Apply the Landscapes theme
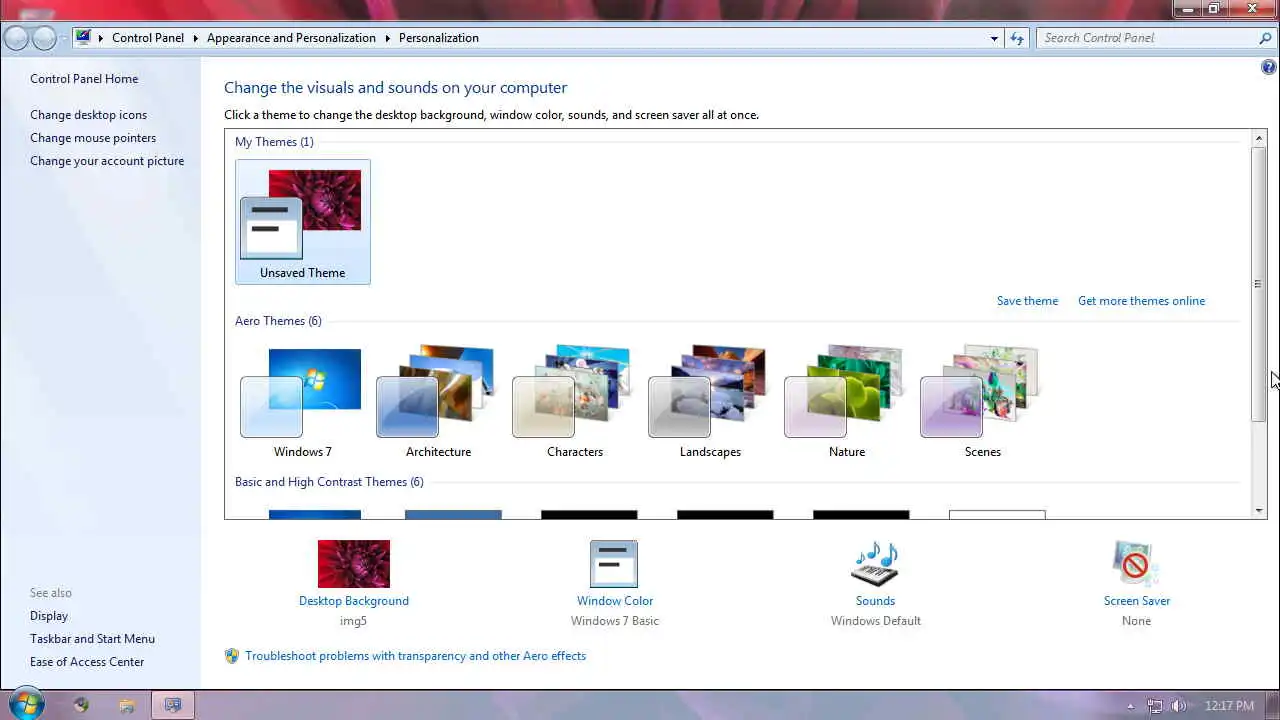 (x=710, y=402)
